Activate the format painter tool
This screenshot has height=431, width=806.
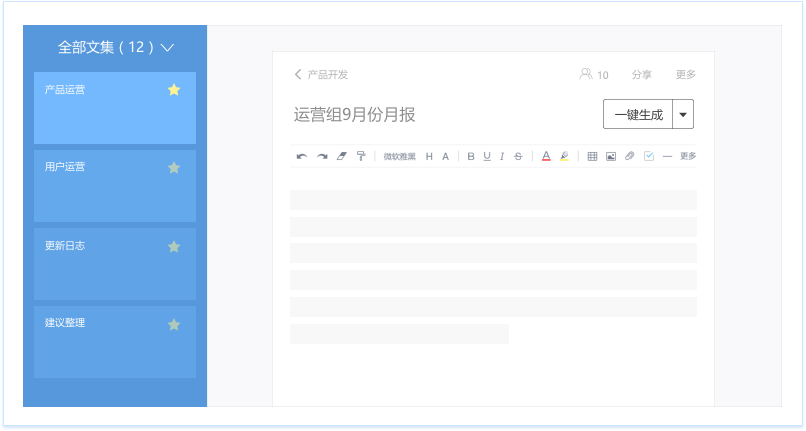pyautogui.click(x=361, y=156)
